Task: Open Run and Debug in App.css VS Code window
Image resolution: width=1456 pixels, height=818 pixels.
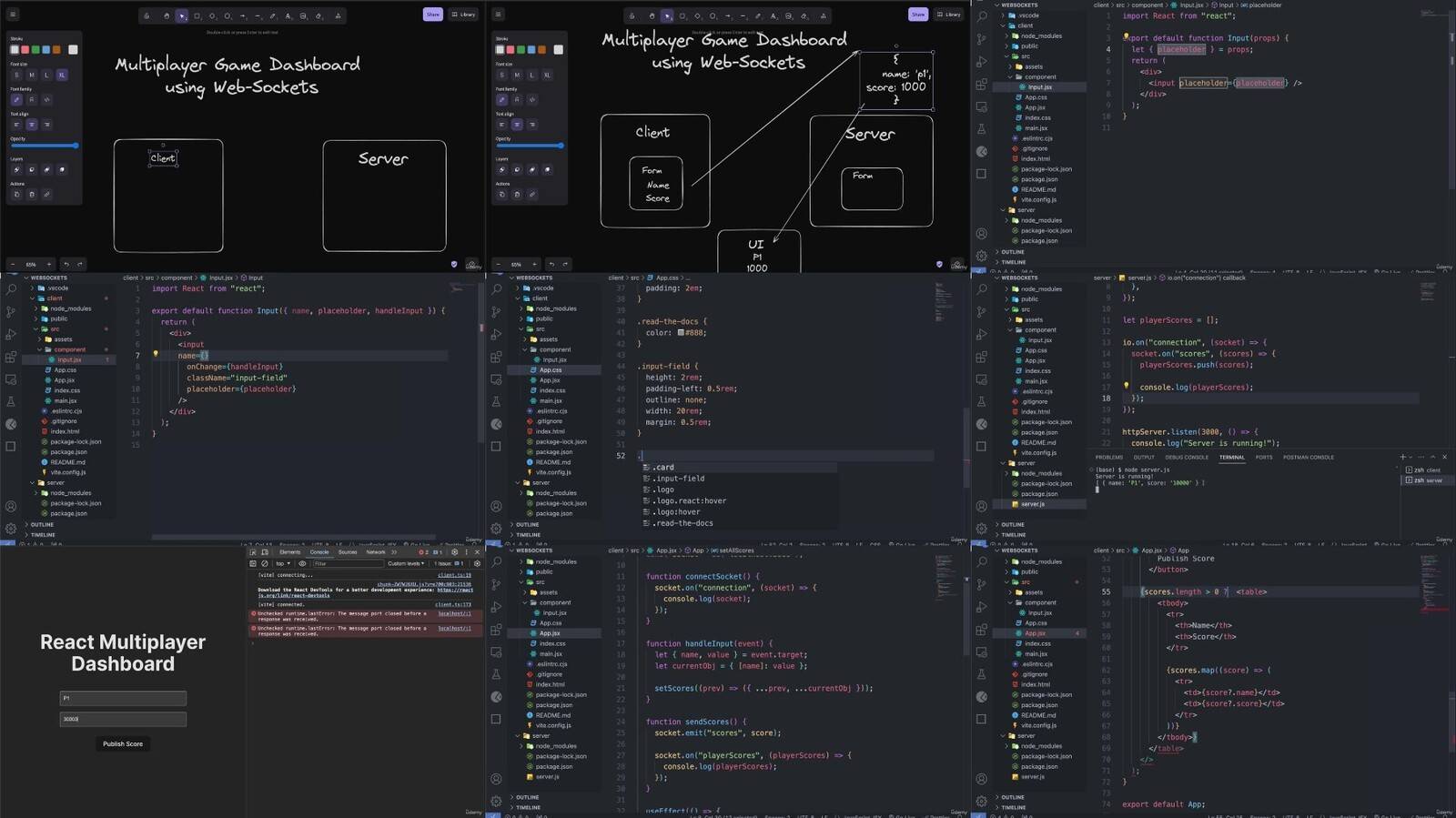Action: click(x=496, y=334)
